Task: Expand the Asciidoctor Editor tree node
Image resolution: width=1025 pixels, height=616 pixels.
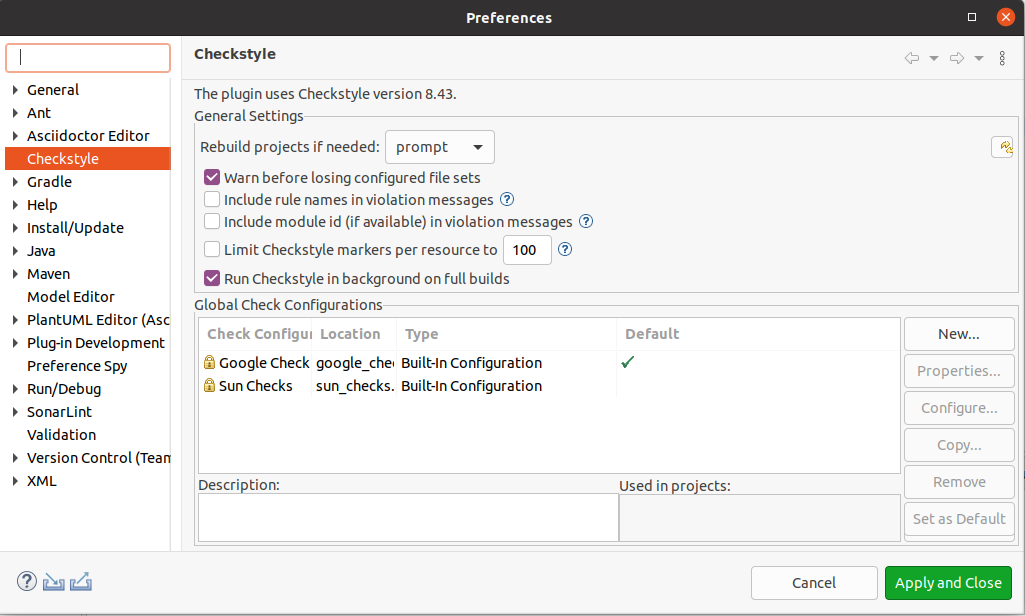Action: coord(15,136)
